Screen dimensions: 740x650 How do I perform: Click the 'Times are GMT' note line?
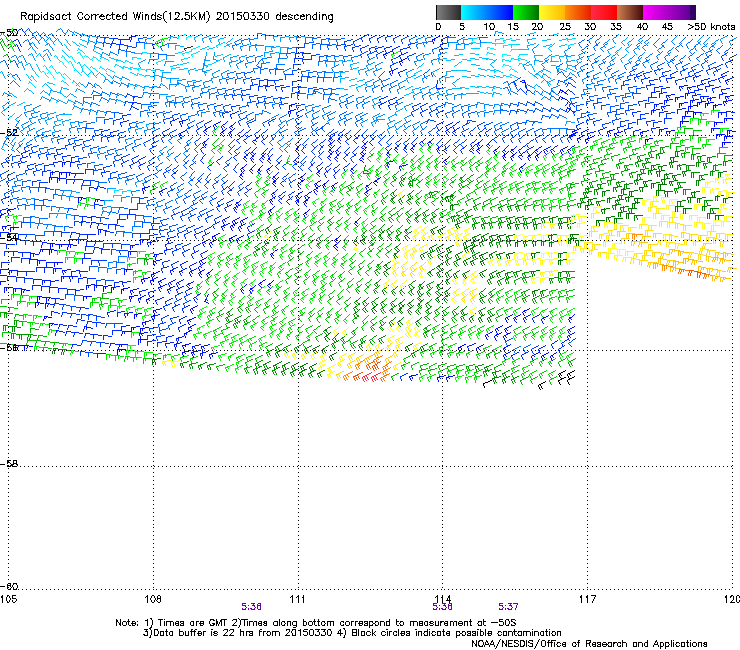tap(316, 623)
